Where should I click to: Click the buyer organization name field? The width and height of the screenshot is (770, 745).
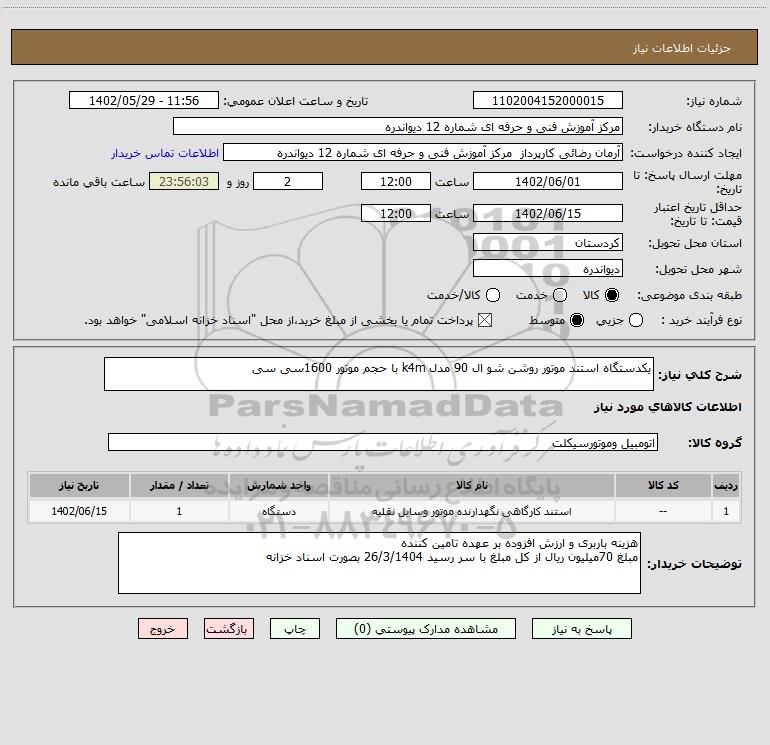point(398,127)
